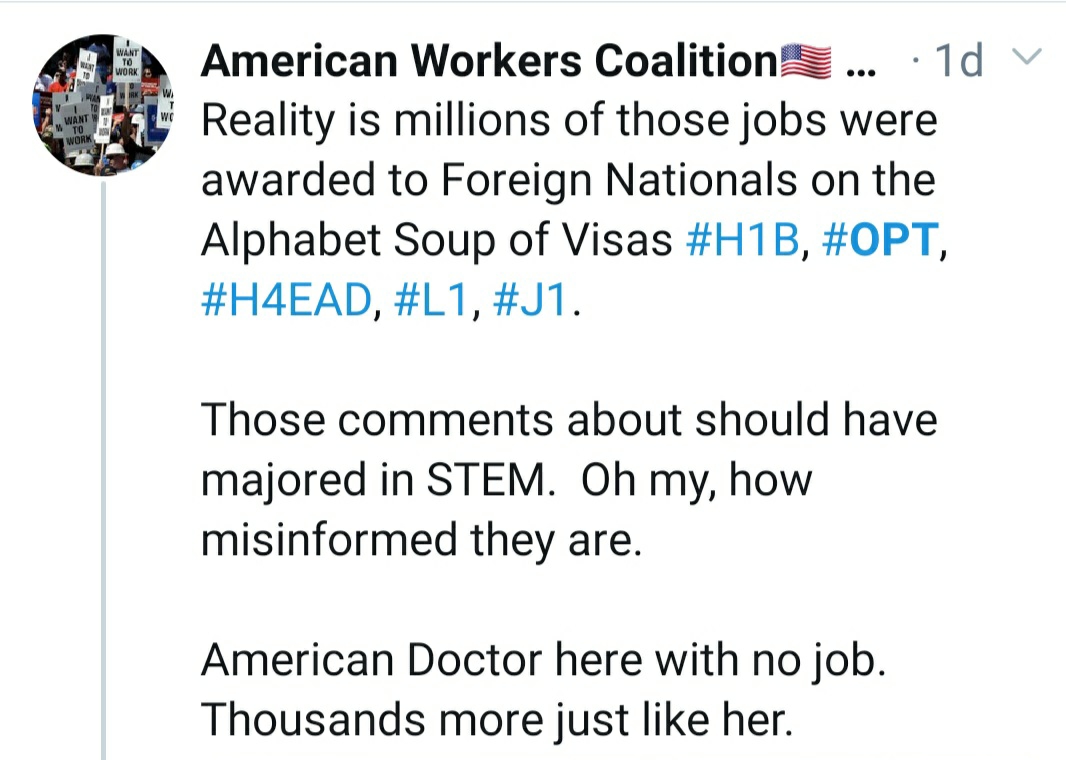
Task: Open the bold #OPT hashtag
Action: point(880,240)
